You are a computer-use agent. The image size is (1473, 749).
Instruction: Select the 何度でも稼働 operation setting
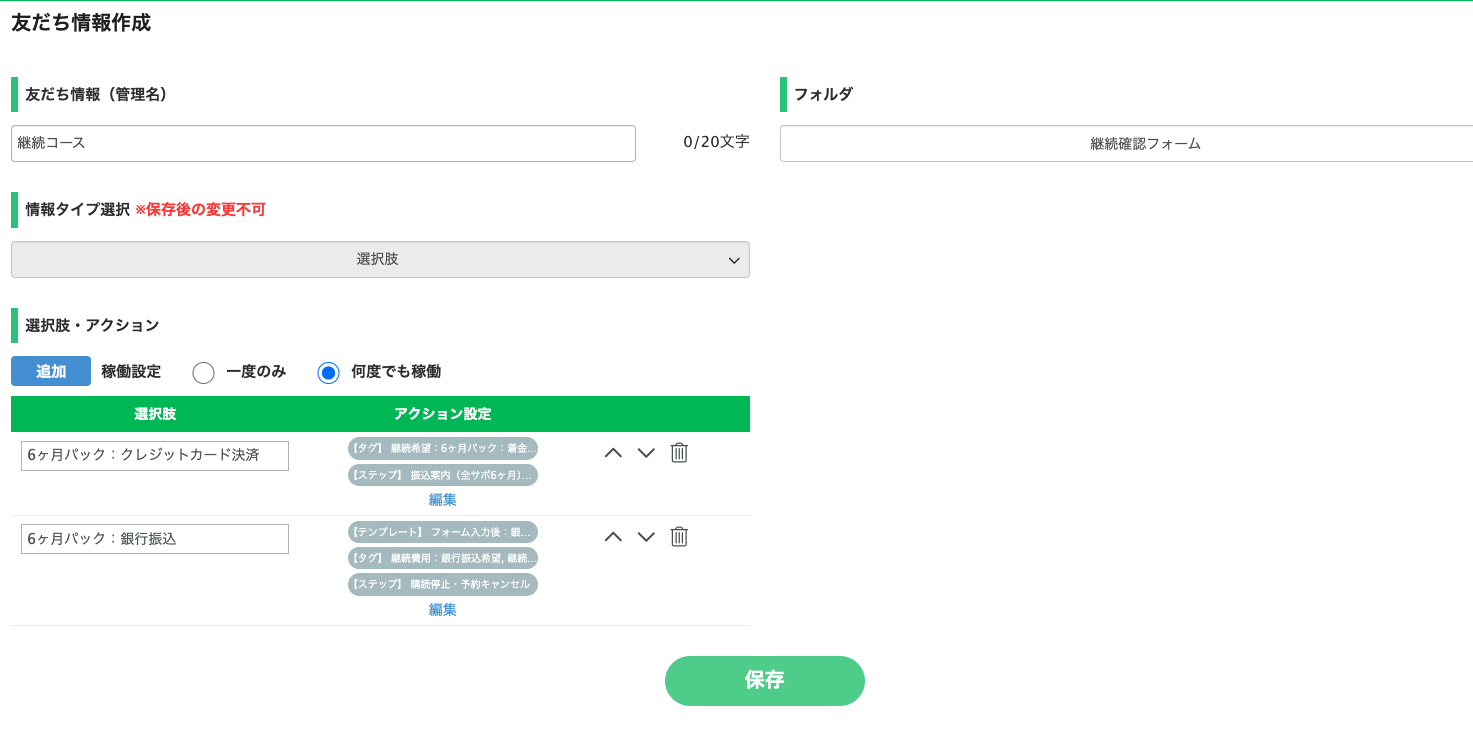click(x=328, y=371)
